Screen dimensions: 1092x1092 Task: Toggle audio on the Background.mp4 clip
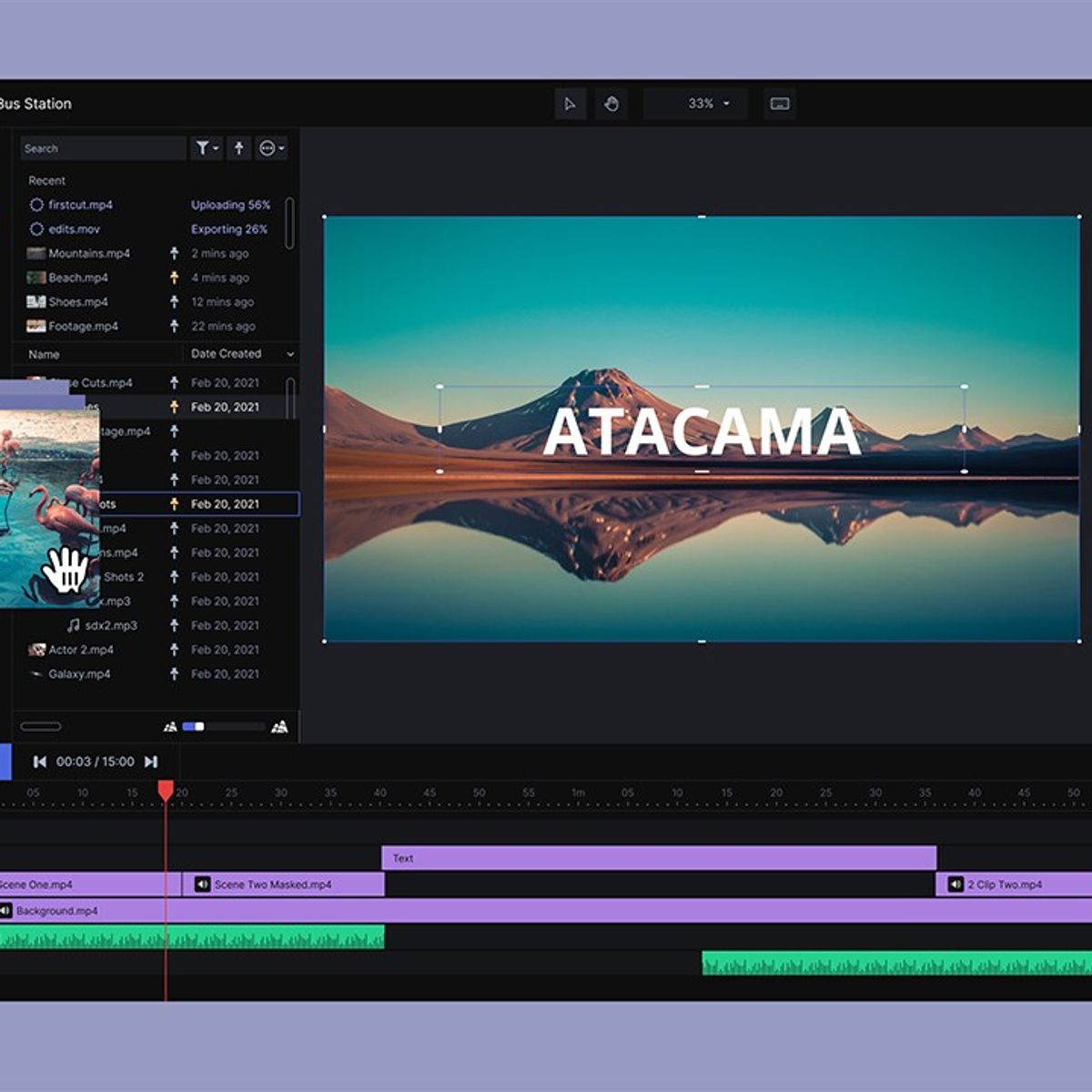(6, 911)
